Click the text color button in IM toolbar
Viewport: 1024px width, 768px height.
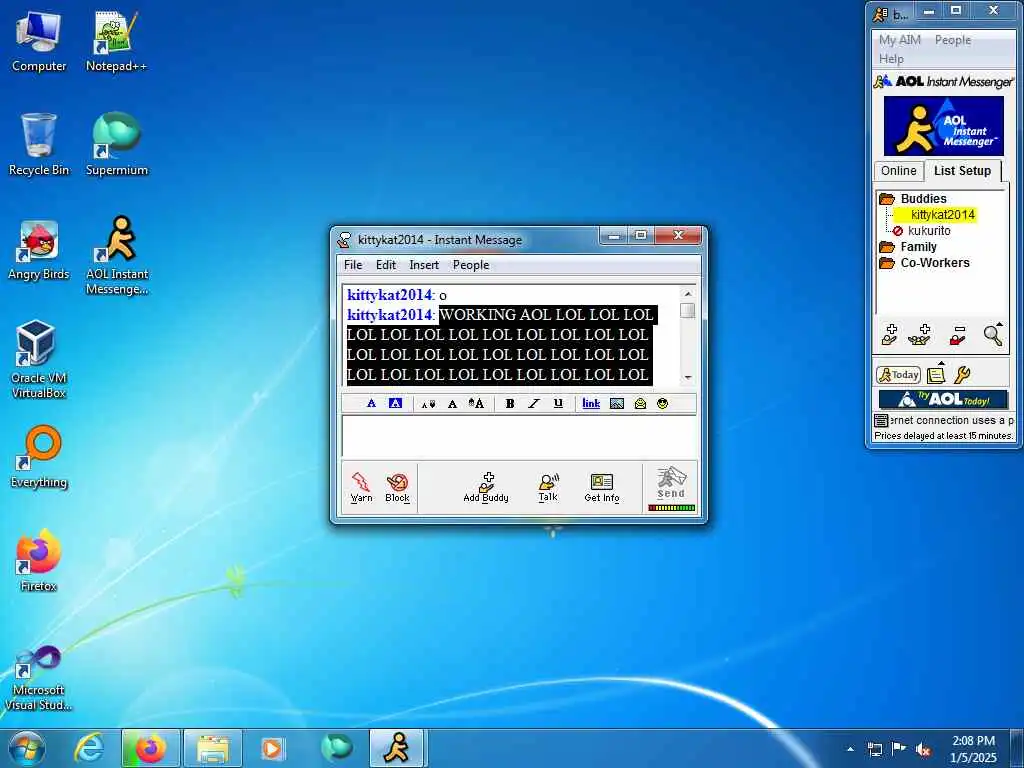coord(371,404)
